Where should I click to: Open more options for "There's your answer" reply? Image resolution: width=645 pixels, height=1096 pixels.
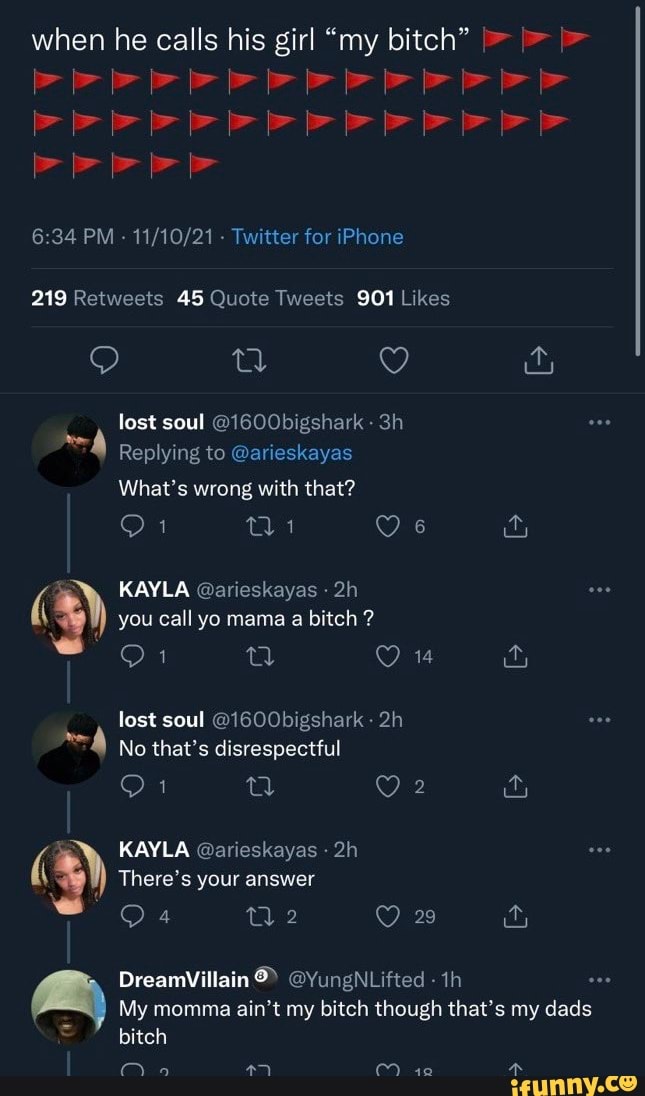pos(600,850)
